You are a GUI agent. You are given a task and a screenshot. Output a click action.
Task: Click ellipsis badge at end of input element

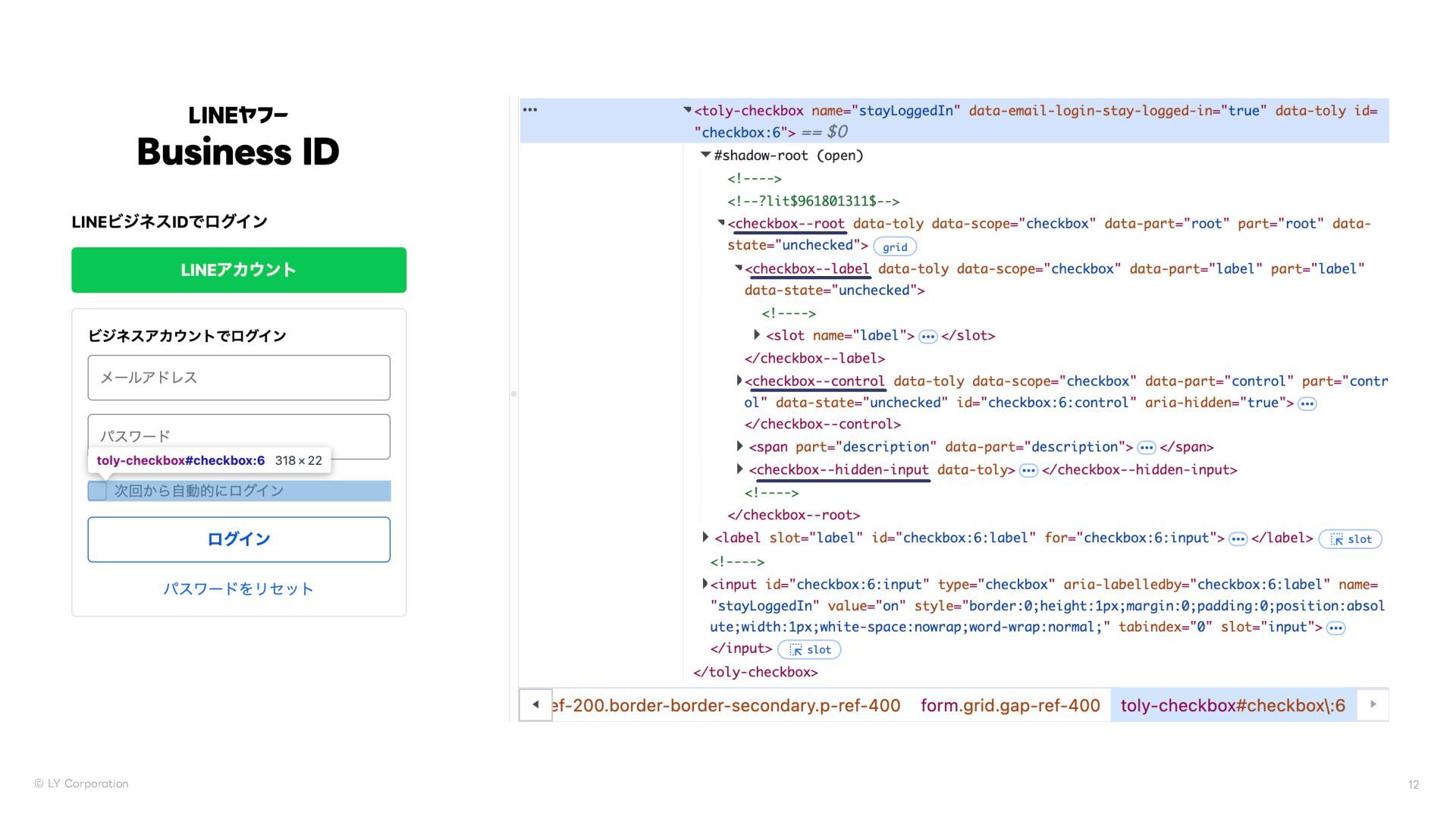1335,628
